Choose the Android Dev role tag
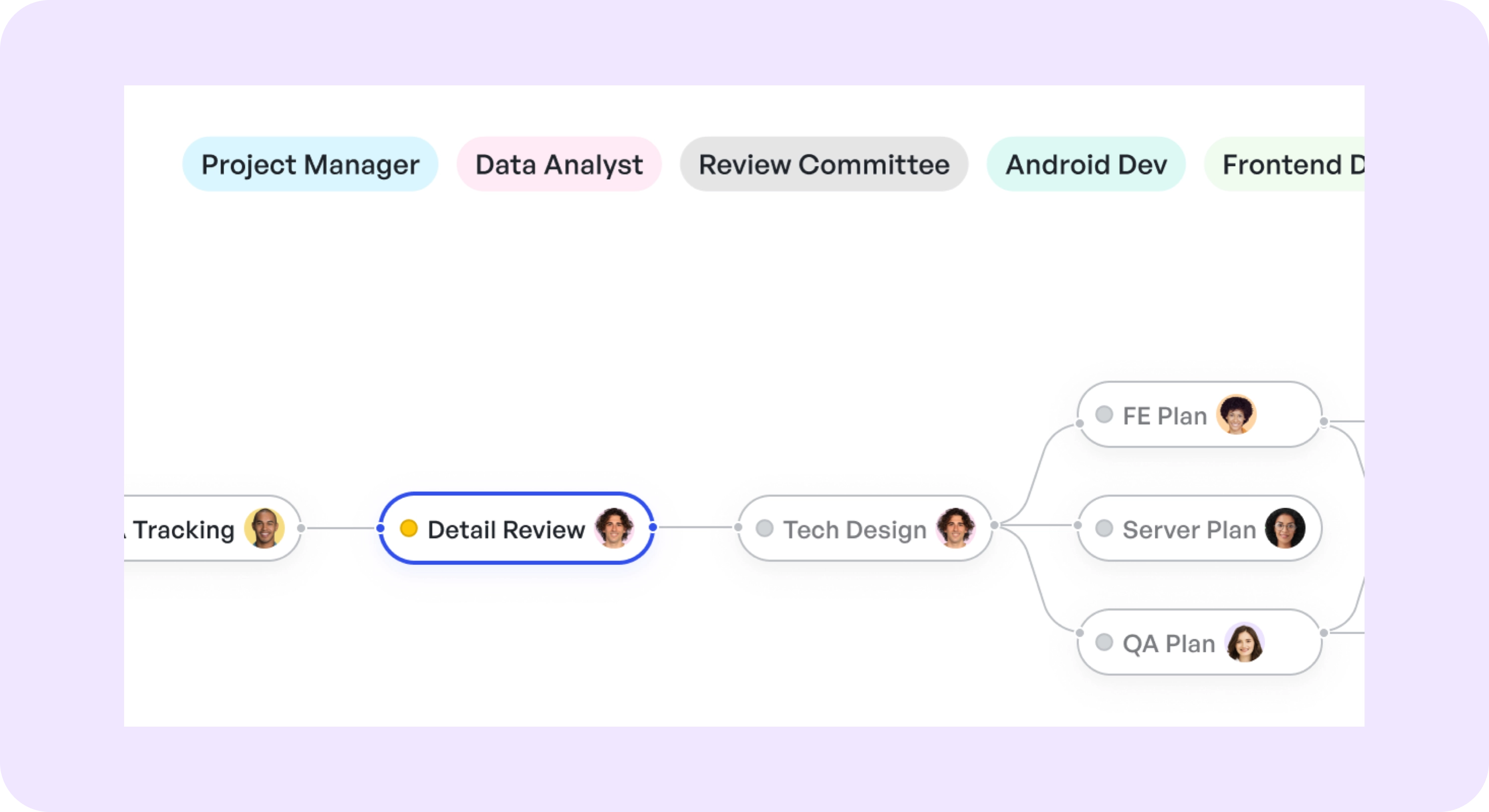 (1086, 164)
